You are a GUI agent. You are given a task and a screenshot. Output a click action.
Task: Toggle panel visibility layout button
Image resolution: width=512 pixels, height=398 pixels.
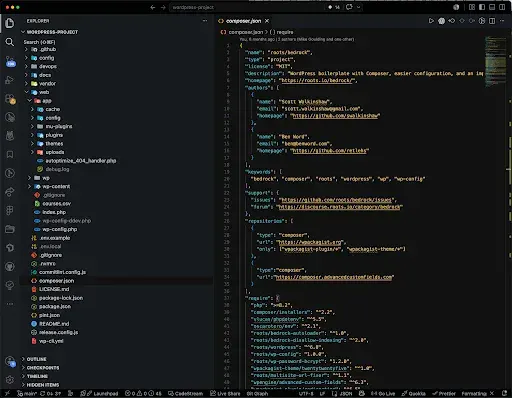point(492,7)
